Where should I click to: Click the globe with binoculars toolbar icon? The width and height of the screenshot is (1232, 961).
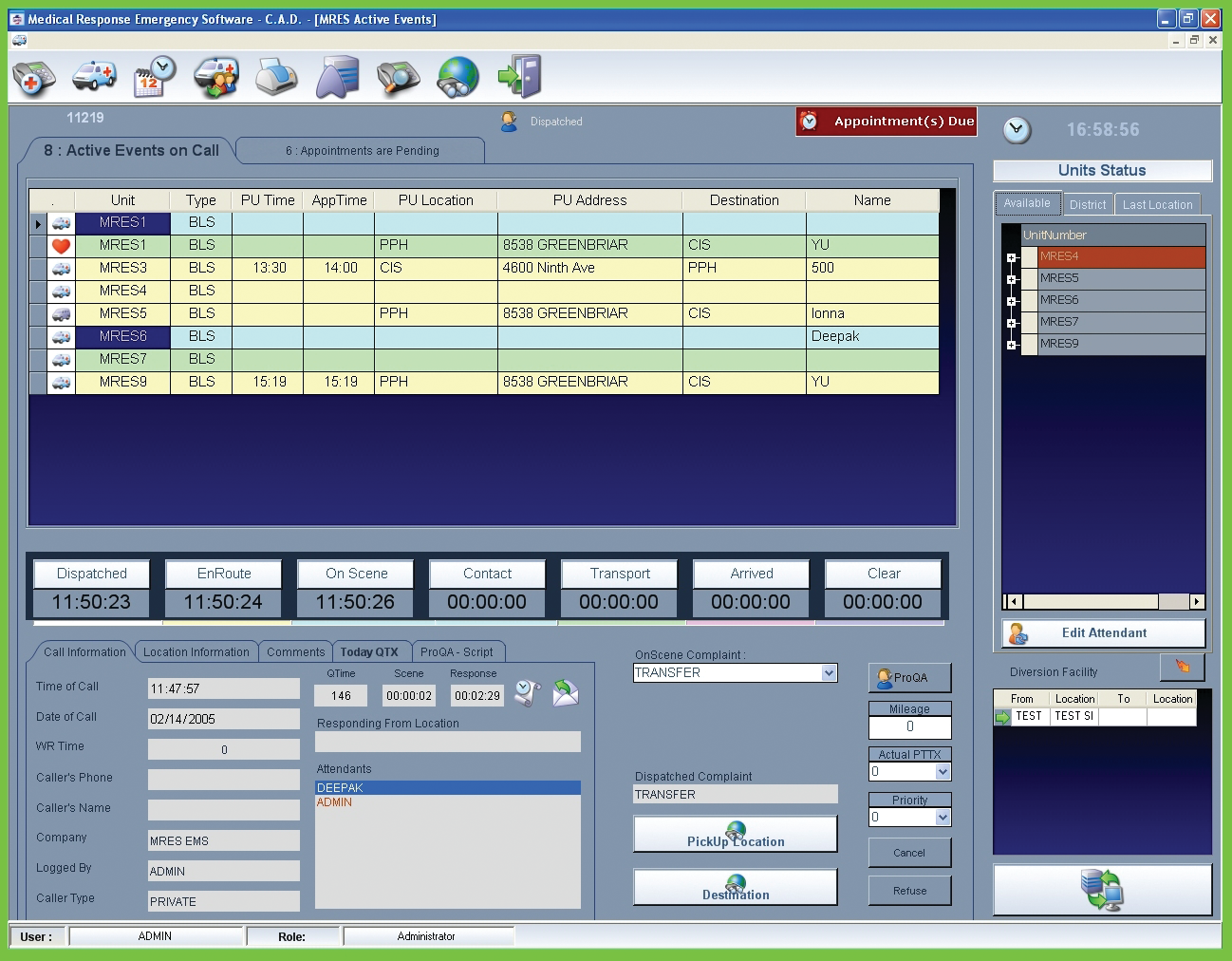(x=458, y=77)
